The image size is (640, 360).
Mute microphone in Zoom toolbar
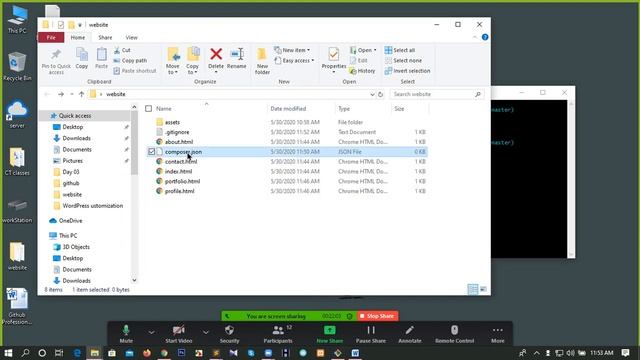tap(126, 334)
